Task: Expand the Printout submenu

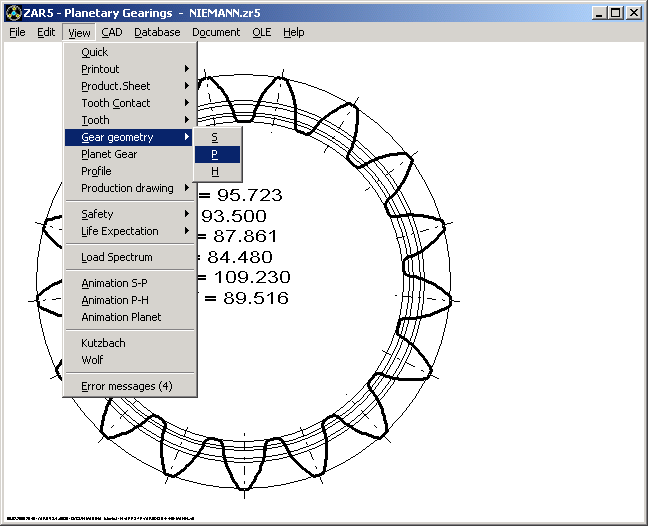Action: point(100,69)
